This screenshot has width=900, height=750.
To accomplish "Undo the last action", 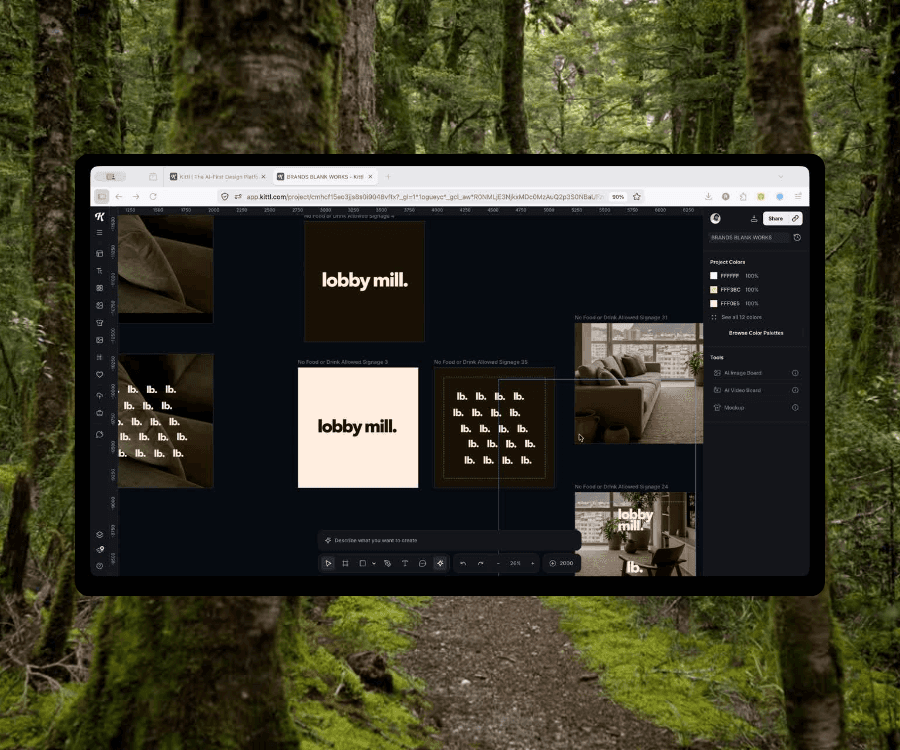I will pyautogui.click(x=463, y=563).
